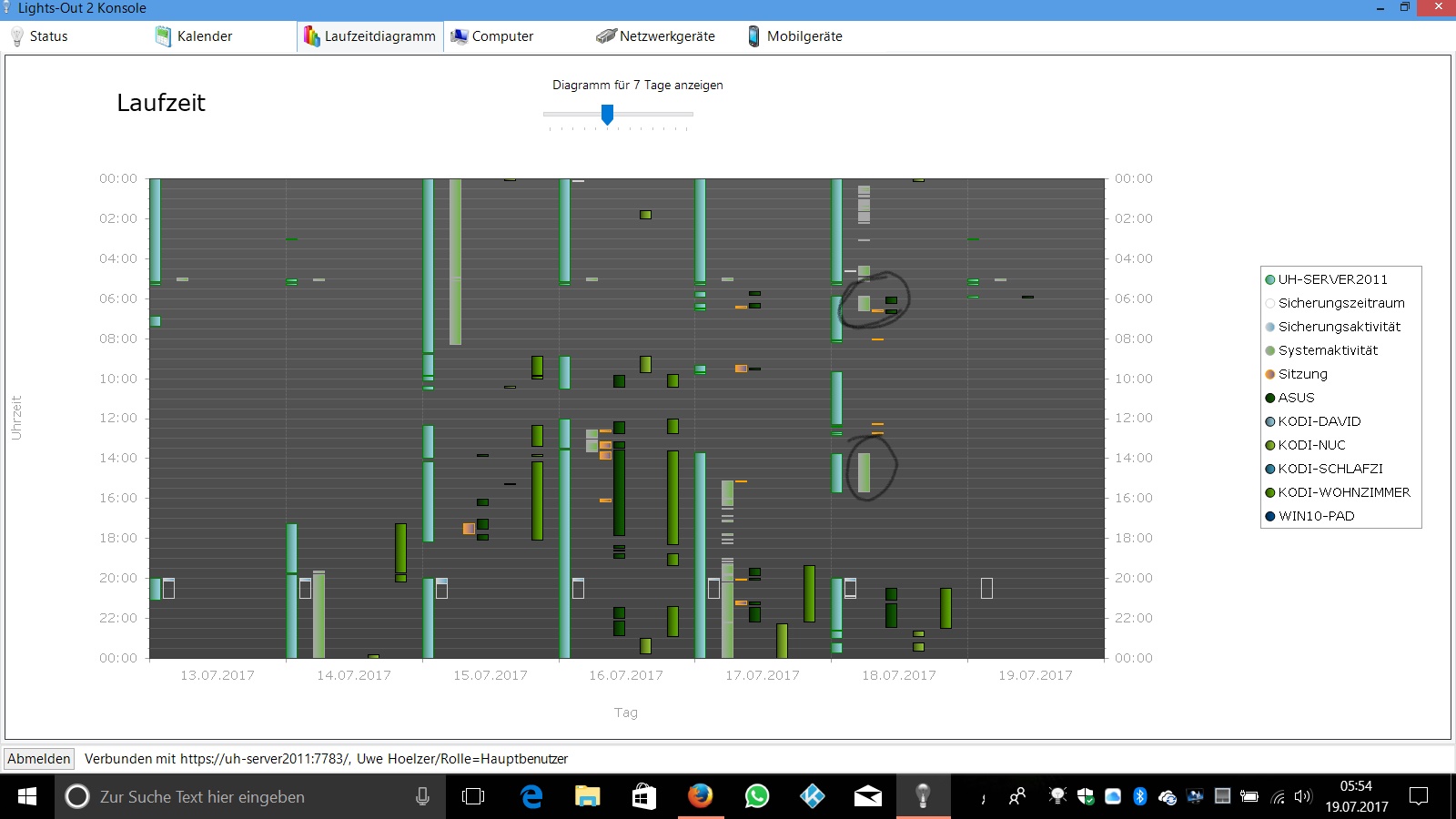Open the Status tab lightbulb icon

(16, 36)
